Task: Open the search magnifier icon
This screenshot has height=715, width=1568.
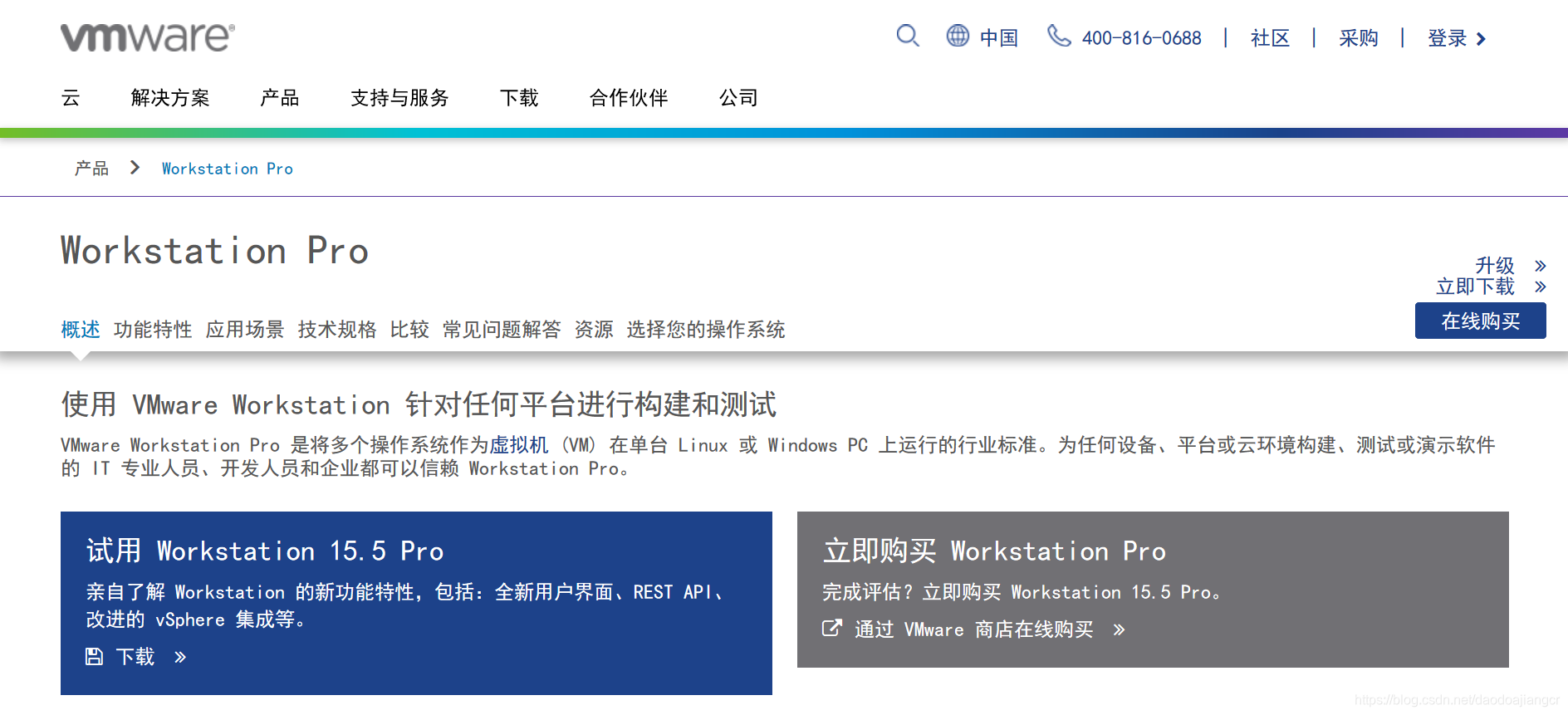Action: (x=908, y=36)
